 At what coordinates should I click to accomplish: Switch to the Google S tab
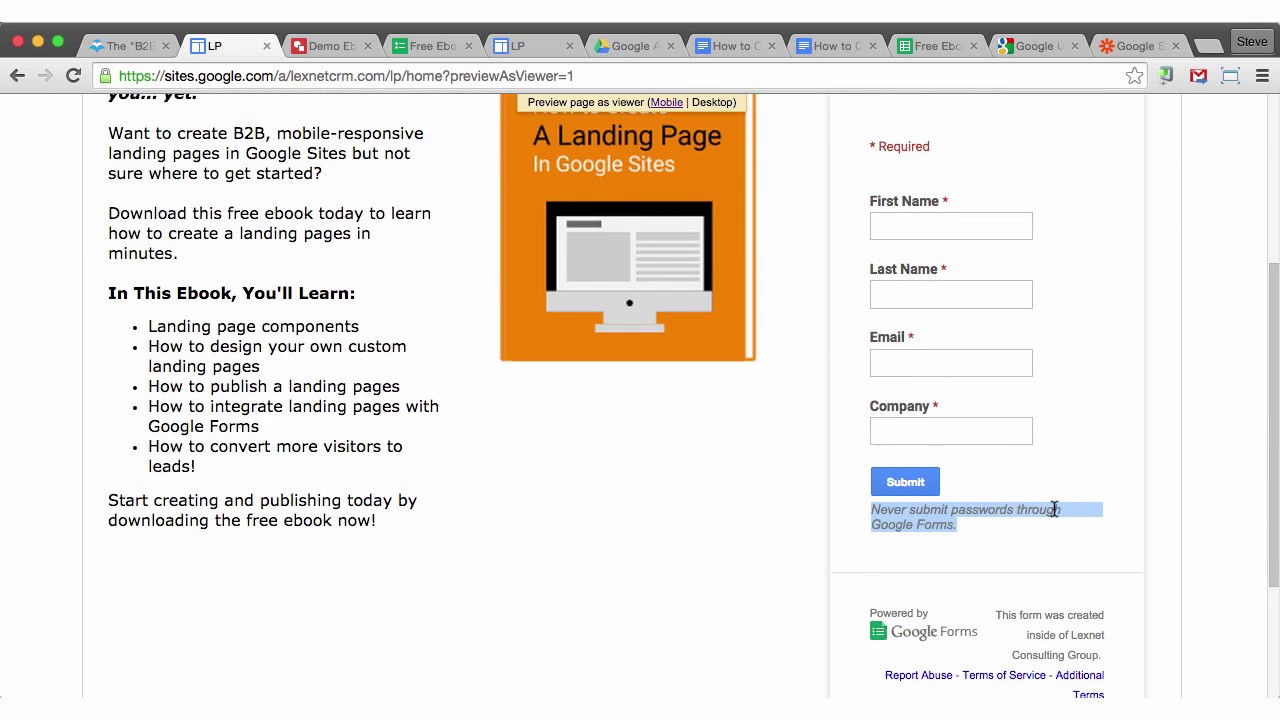[1138, 46]
